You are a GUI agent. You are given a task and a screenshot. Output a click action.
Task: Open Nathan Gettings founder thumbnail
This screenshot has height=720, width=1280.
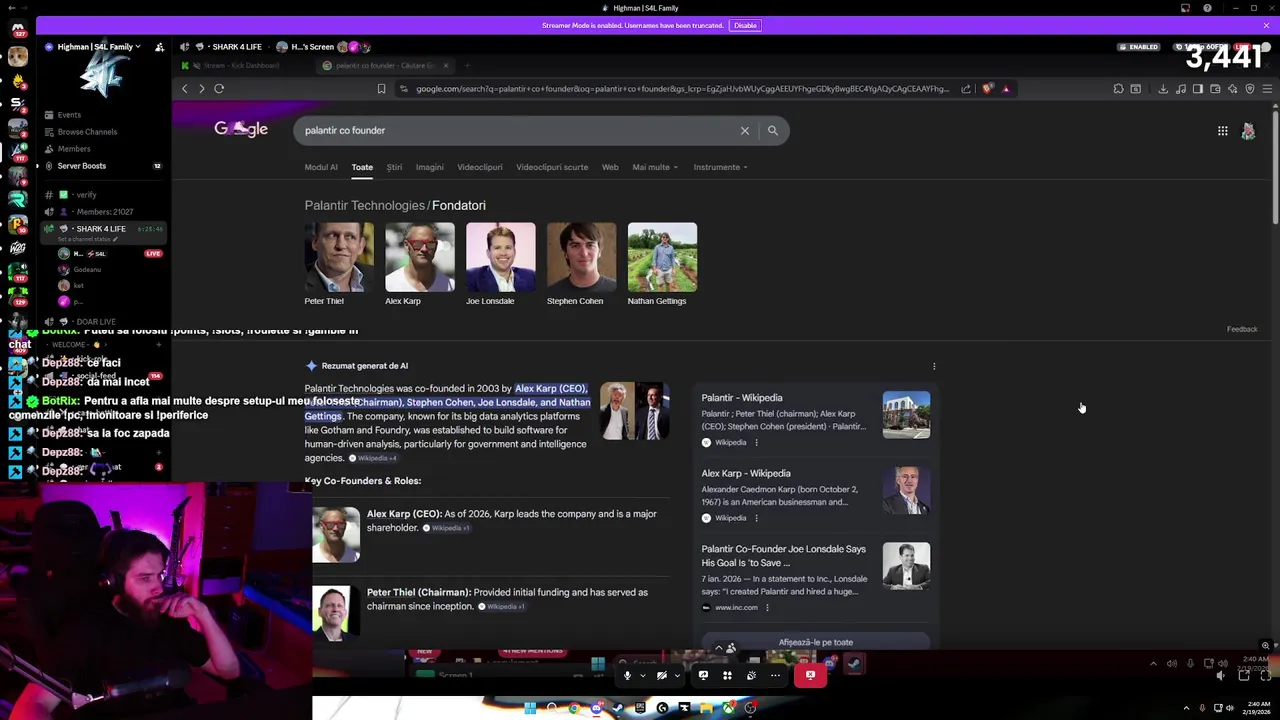pos(662,258)
